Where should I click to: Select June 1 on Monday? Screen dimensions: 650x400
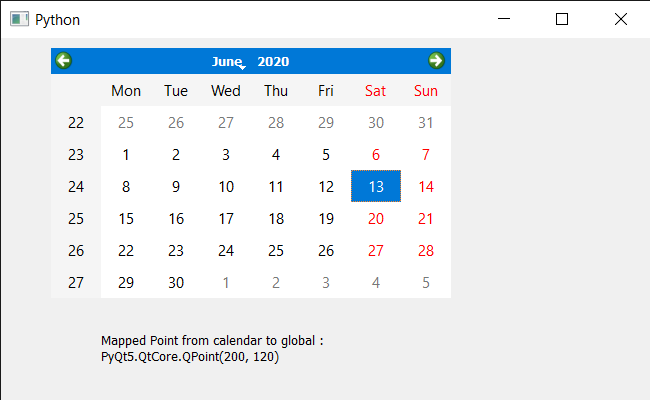pos(126,154)
